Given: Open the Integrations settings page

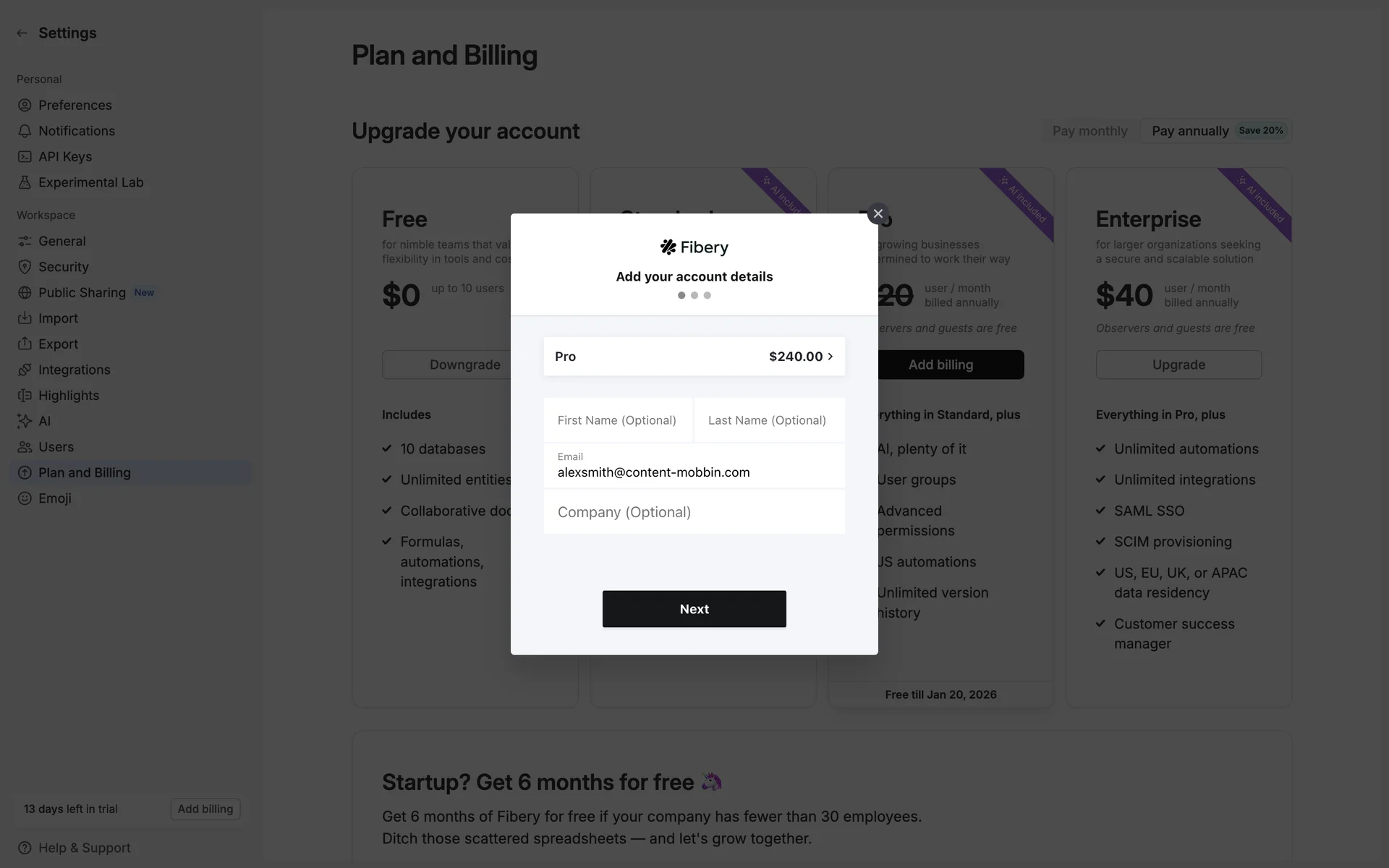Looking at the screenshot, I should [x=74, y=370].
